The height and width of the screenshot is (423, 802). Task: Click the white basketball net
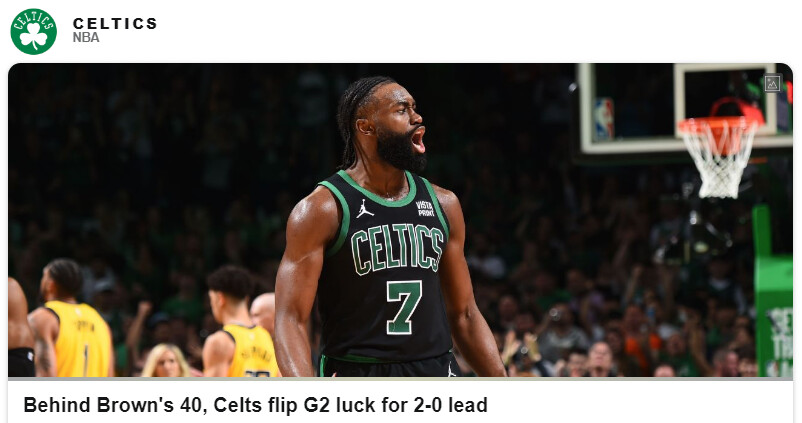pyautogui.click(x=720, y=161)
